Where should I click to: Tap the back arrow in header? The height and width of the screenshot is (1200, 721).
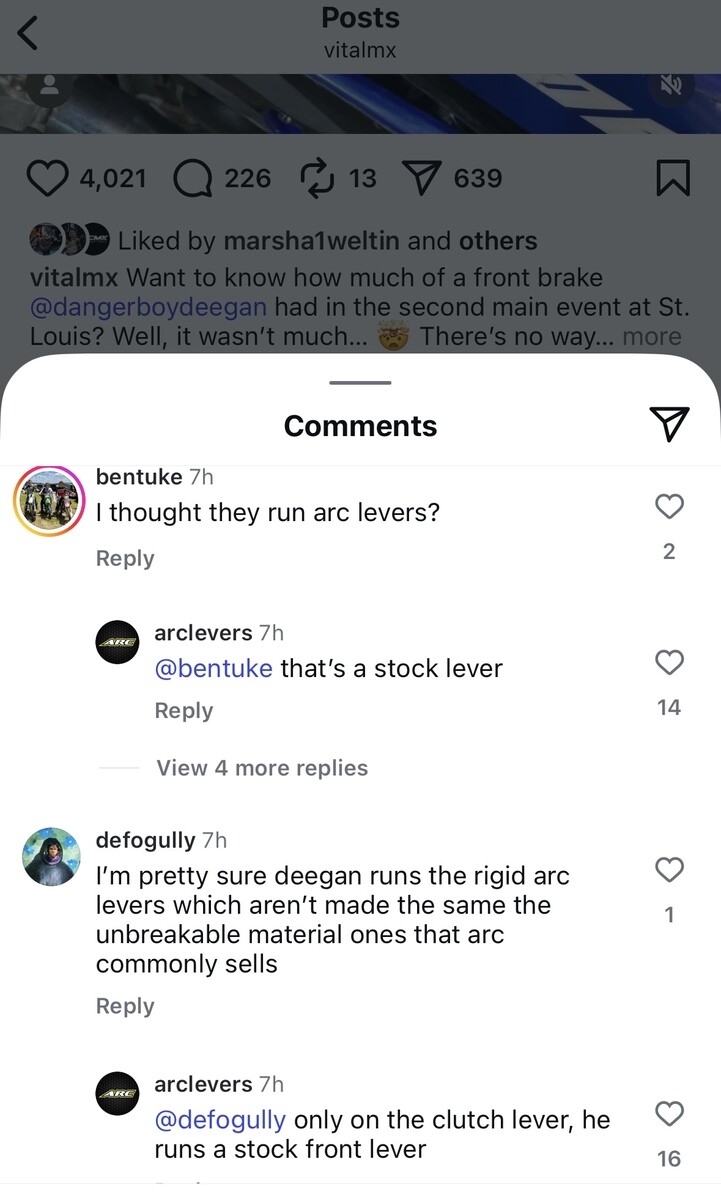29,33
